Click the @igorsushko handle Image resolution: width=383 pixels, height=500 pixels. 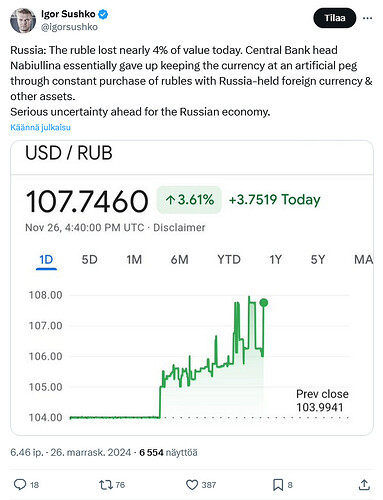coord(69,27)
